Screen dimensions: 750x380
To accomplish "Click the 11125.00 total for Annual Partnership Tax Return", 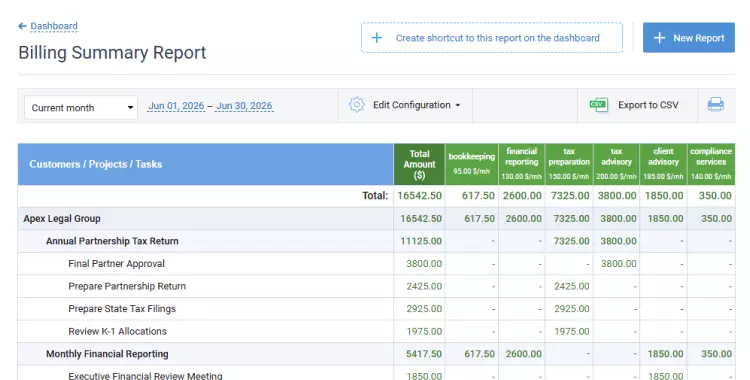I will [421, 241].
